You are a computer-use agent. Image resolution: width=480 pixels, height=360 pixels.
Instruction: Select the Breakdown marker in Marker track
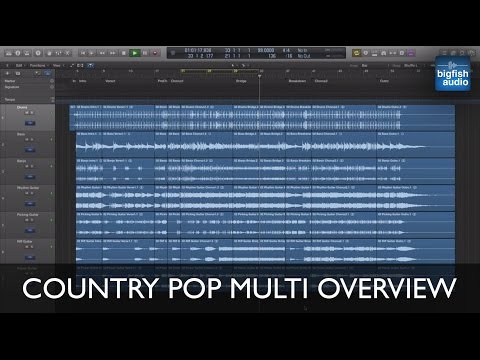[x=297, y=81]
